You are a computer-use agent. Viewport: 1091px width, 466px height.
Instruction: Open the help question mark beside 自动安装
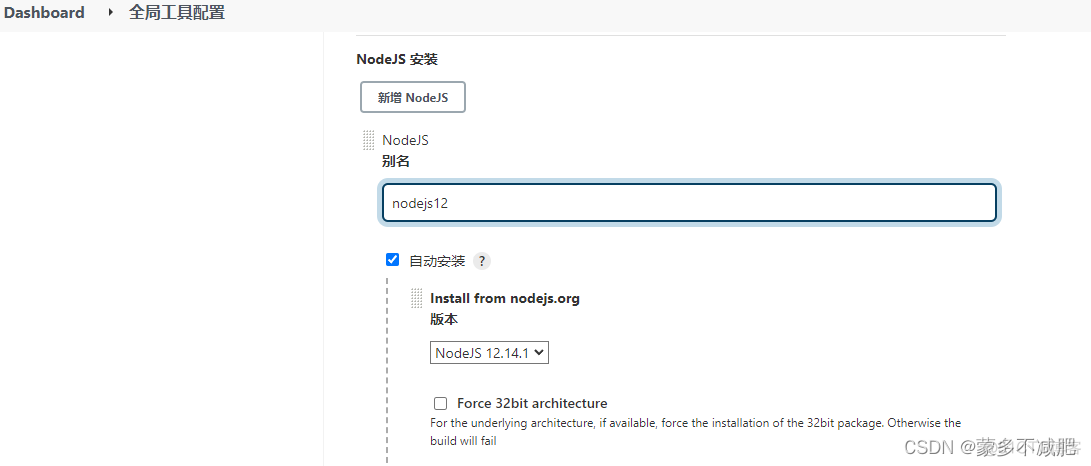coord(482,261)
